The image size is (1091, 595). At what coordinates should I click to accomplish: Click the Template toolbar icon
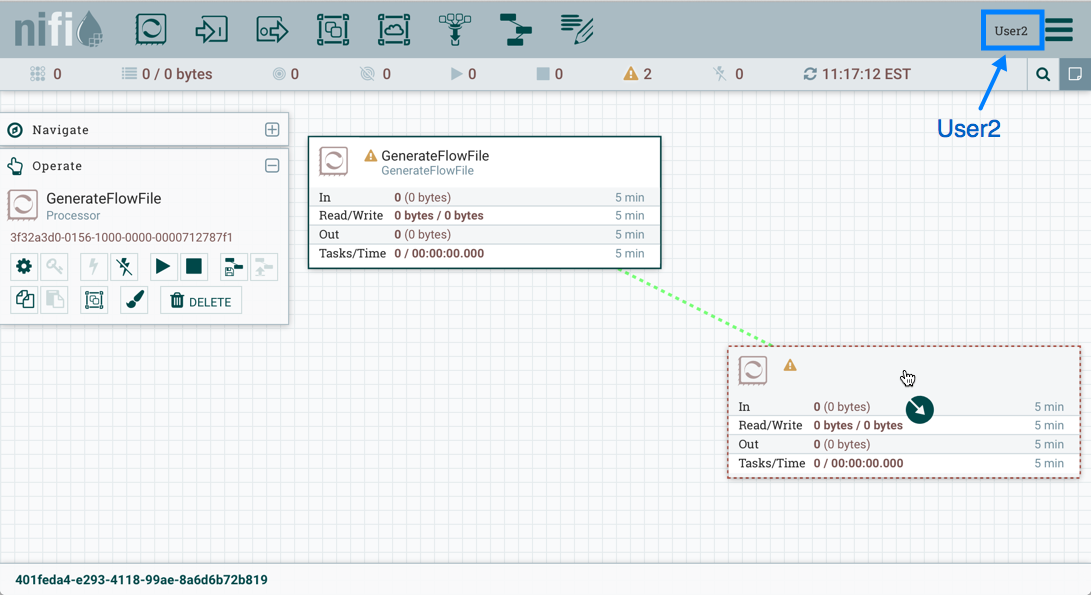tap(516, 29)
